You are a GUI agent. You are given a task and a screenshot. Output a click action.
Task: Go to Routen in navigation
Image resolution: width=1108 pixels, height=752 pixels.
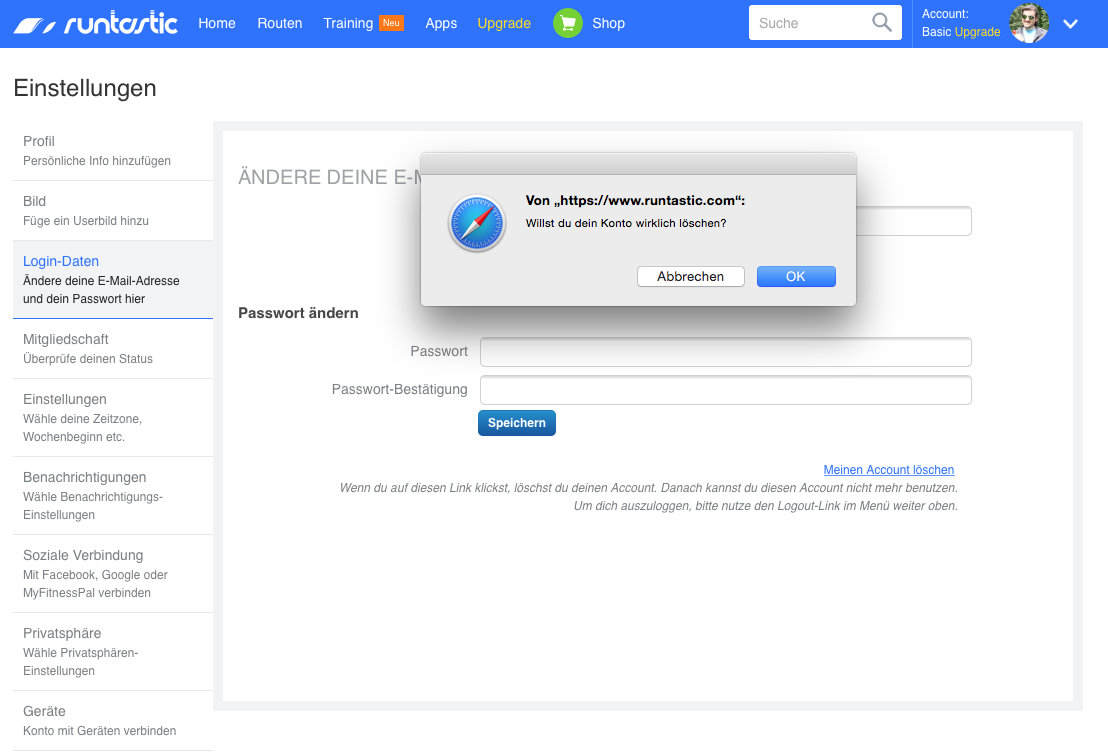(279, 23)
